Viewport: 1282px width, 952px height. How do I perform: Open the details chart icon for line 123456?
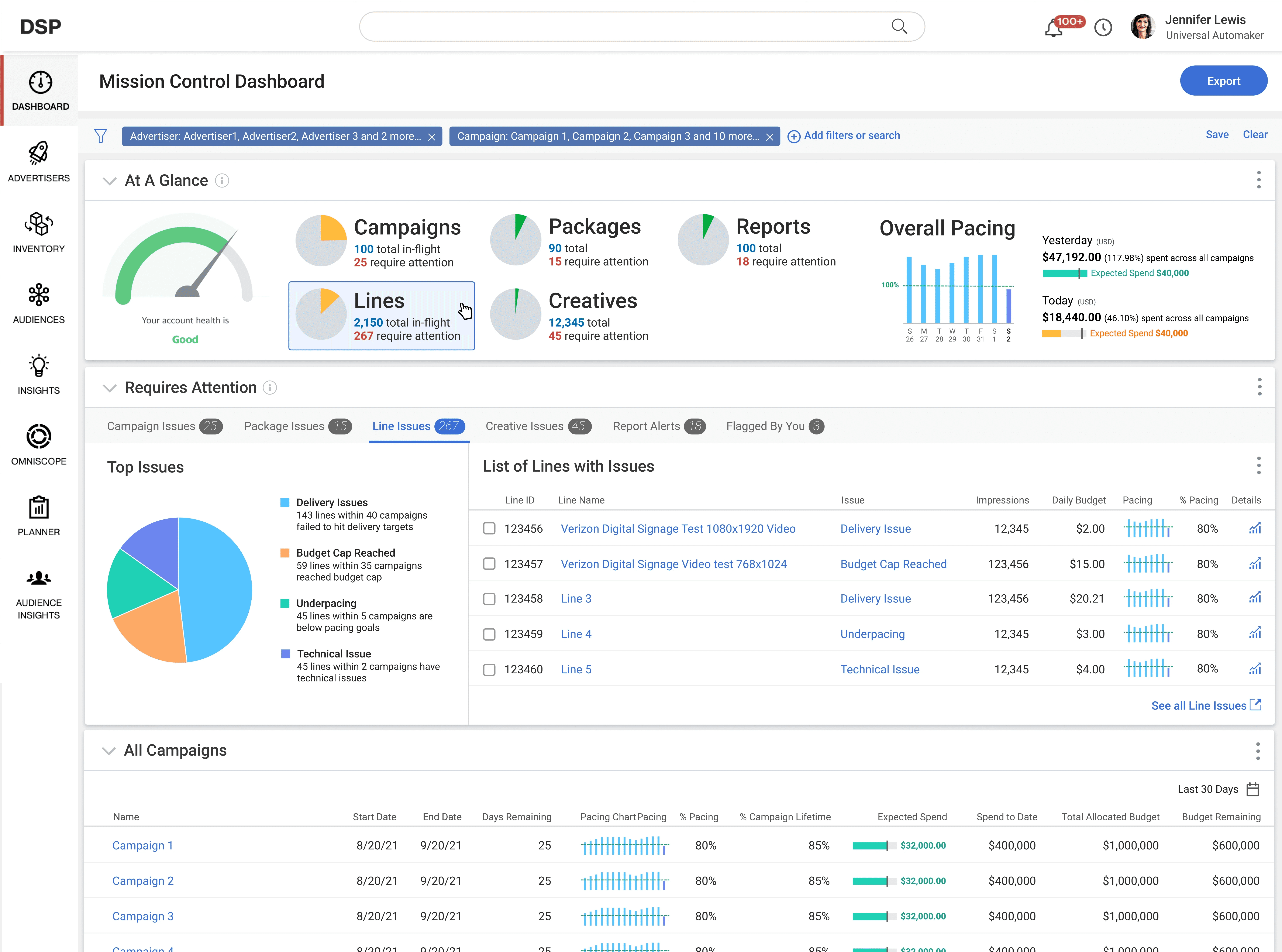click(x=1254, y=528)
